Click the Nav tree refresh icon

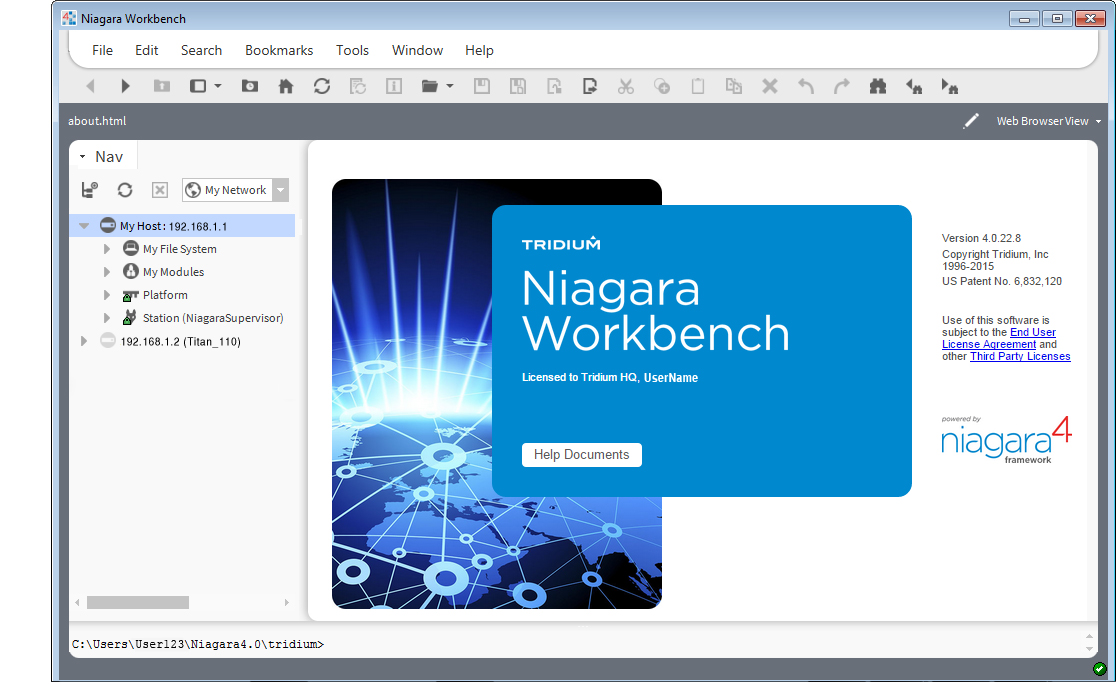[125, 189]
